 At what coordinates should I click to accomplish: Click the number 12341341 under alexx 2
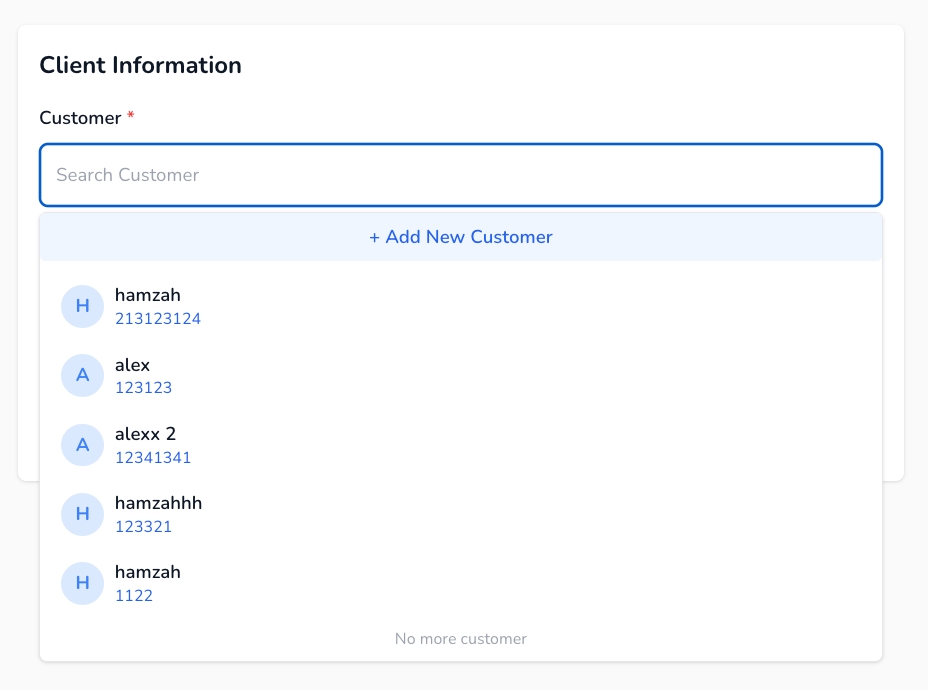point(152,458)
